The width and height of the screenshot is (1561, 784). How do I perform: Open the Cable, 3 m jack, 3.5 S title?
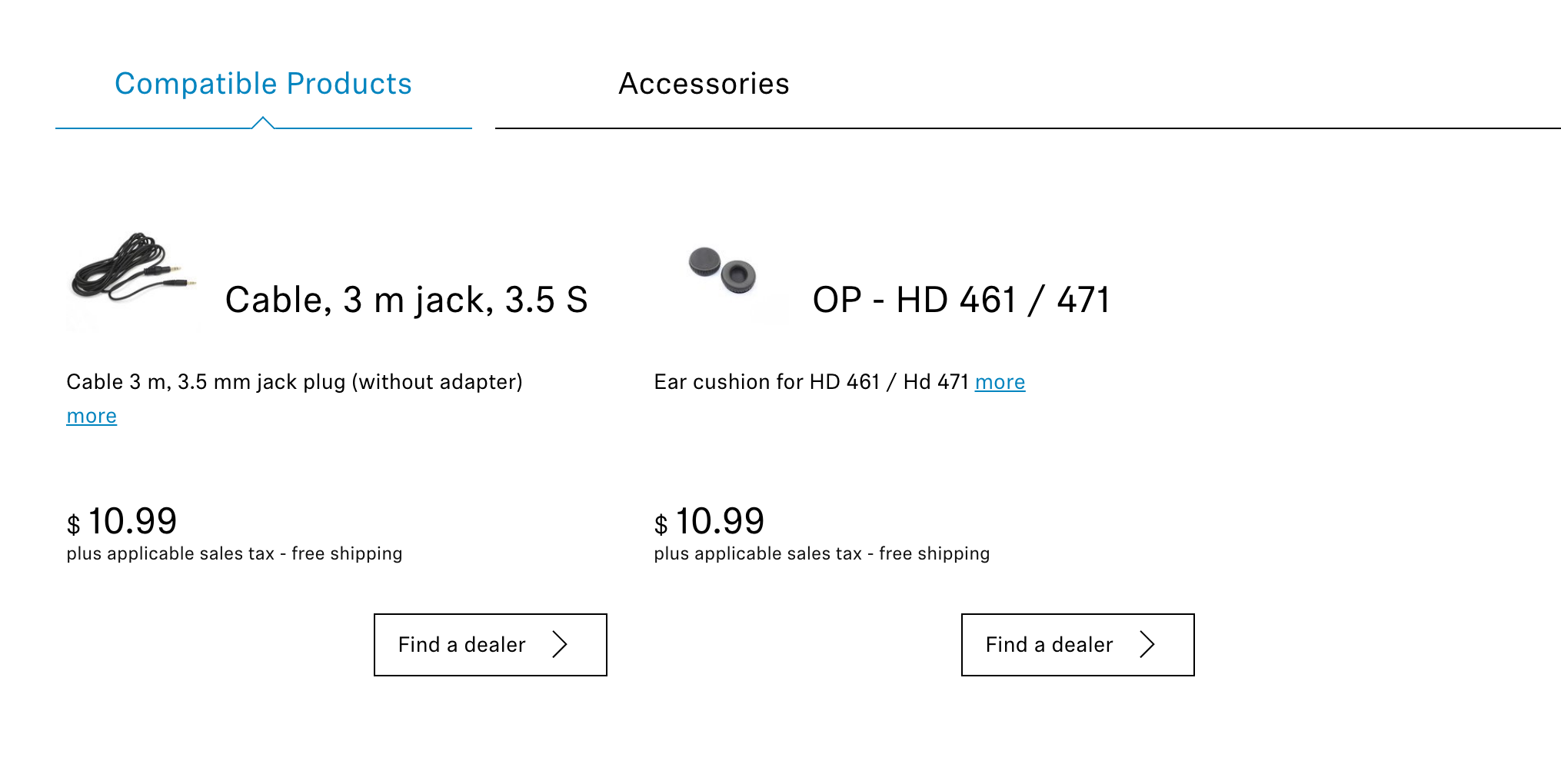pos(406,300)
